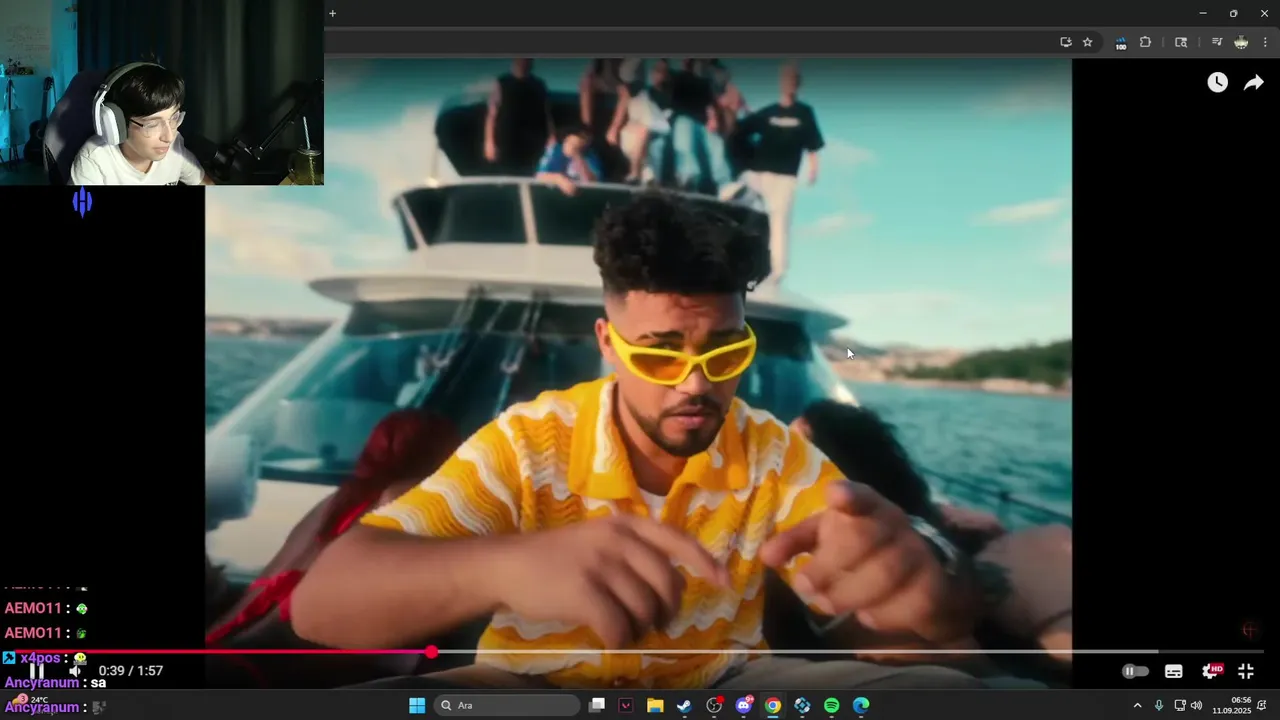Open a new tab with the plus button

(x=332, y=13)
